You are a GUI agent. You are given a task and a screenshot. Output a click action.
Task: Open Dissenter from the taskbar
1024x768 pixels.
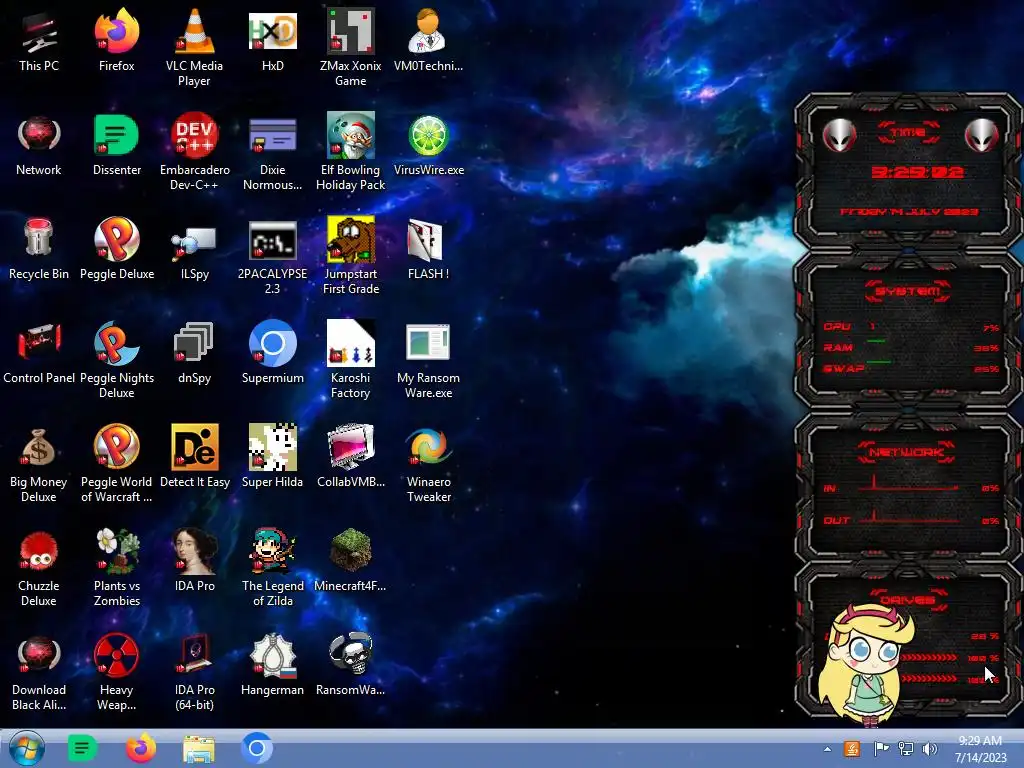82,748
